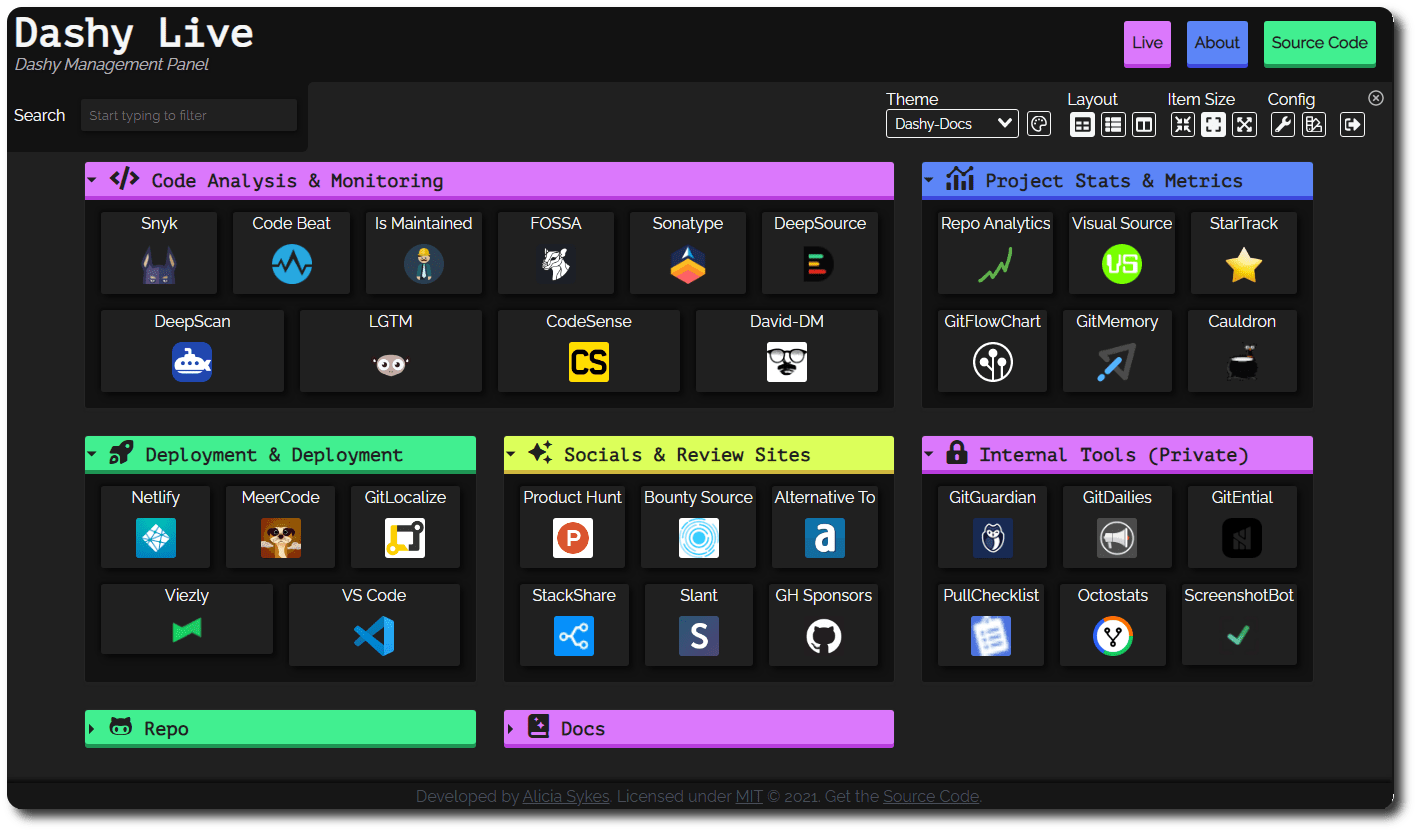Open the Sonatype item

688,252
